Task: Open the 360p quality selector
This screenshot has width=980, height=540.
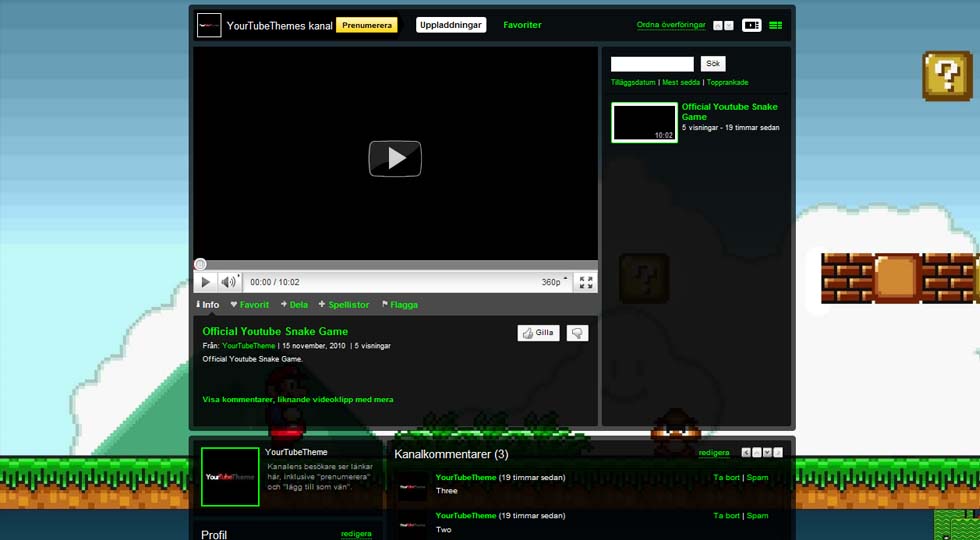Action: click(x=554, y=282)
